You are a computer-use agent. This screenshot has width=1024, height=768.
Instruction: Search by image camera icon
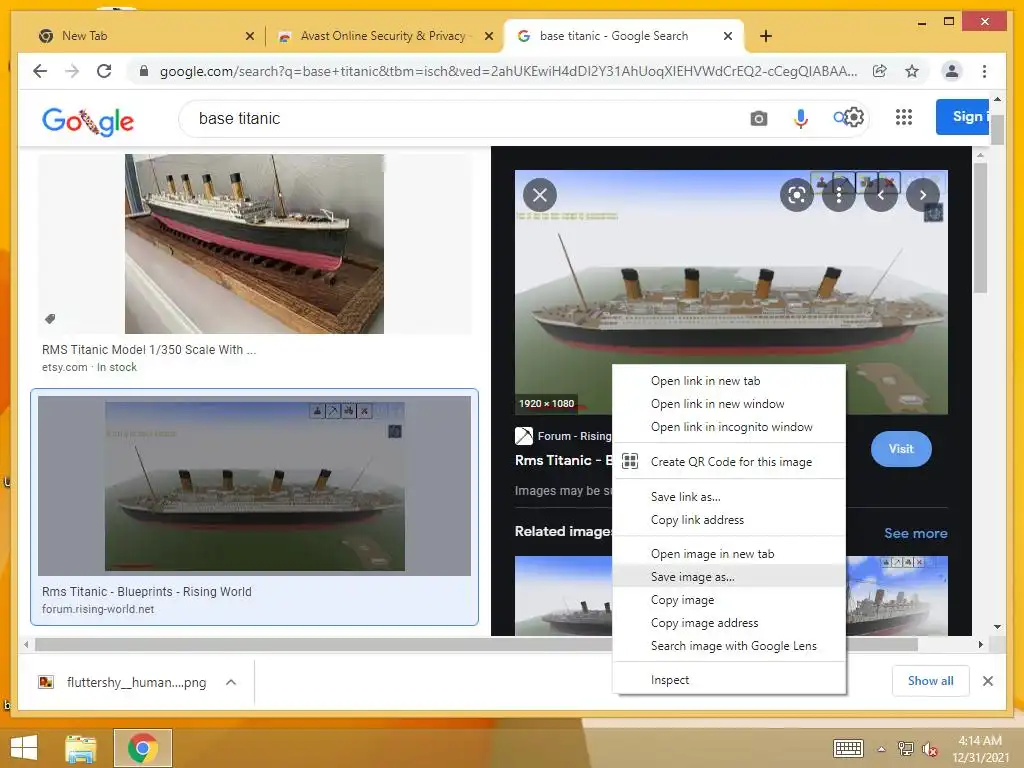pos(758,118)
